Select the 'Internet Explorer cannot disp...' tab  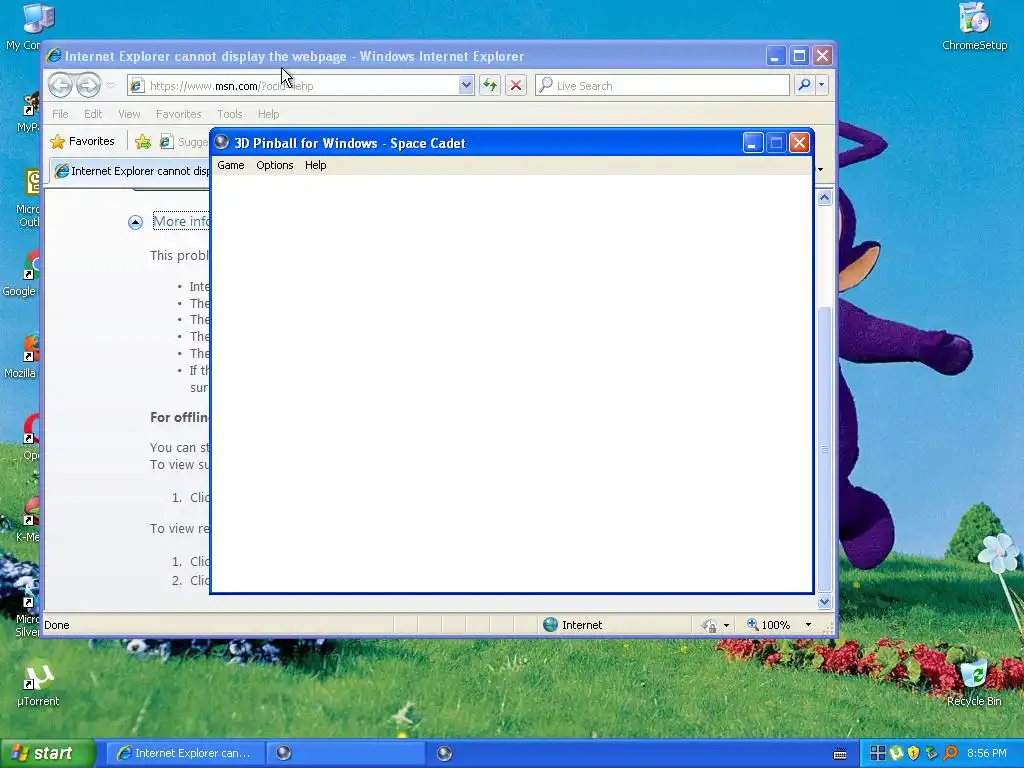(x=131, y=171)
